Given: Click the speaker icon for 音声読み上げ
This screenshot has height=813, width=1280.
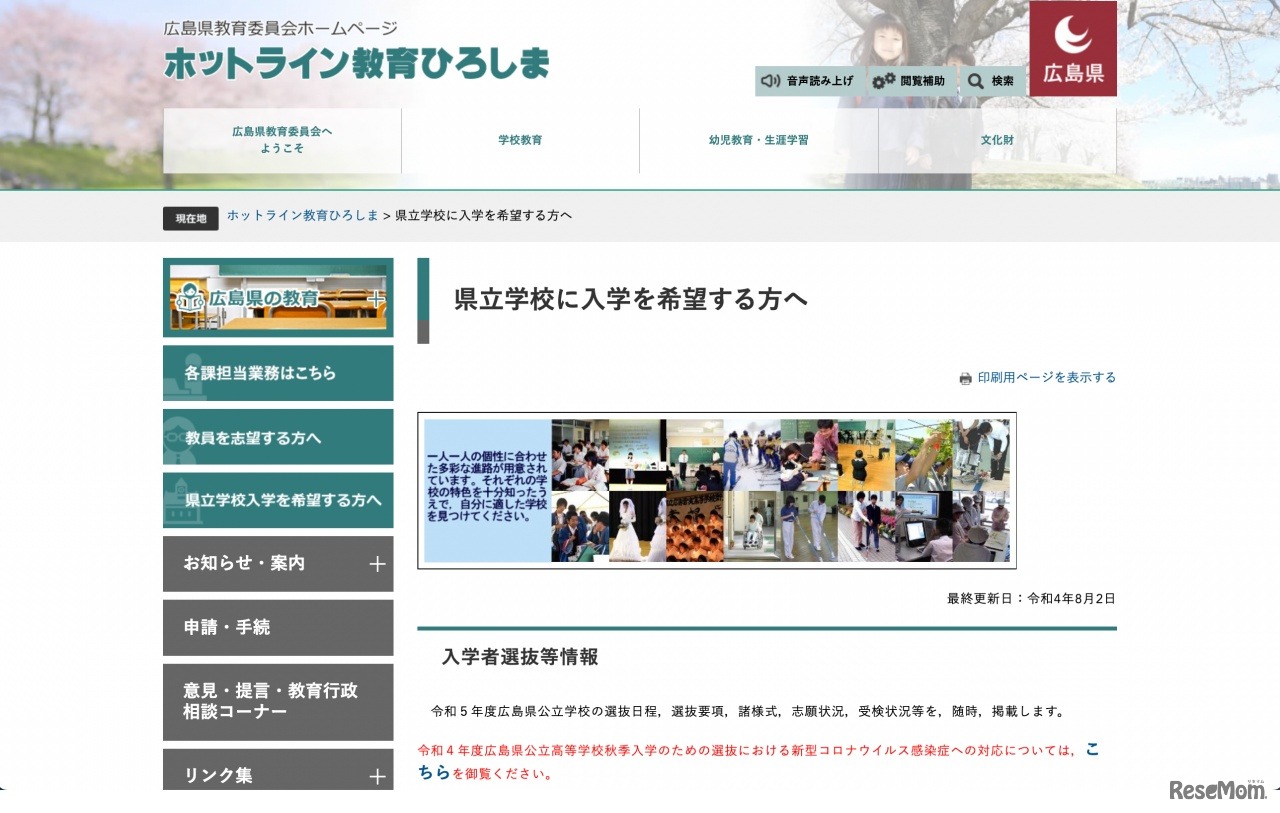Looking at the screenshot, I should [770, 81].
